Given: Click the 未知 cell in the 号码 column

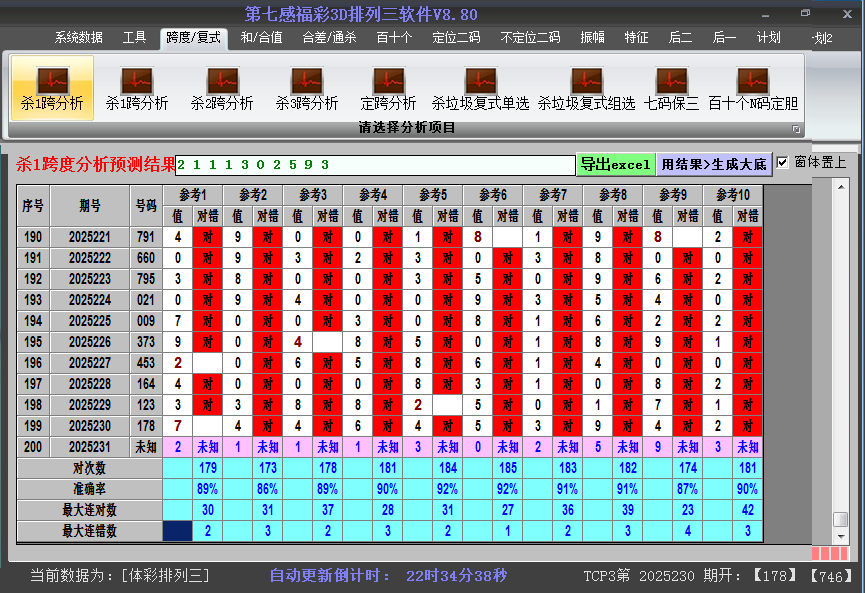Looking at the screenshot, I should pos(146,447).
